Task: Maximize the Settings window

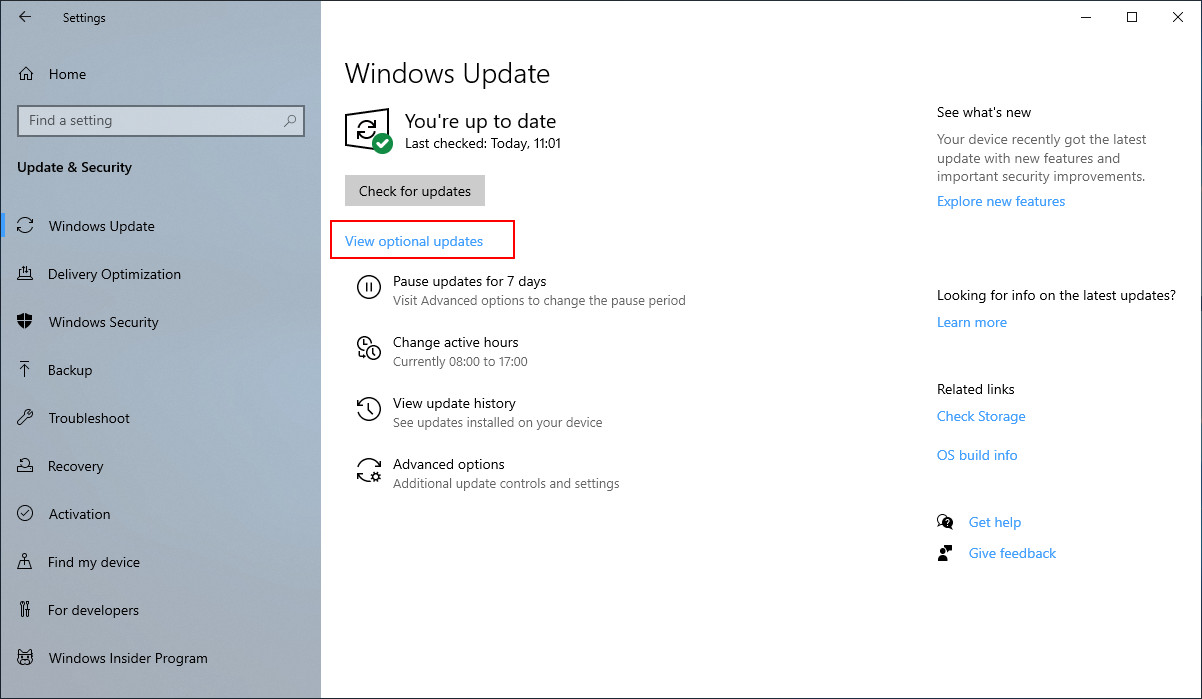Action: [x=1132, y=17]
